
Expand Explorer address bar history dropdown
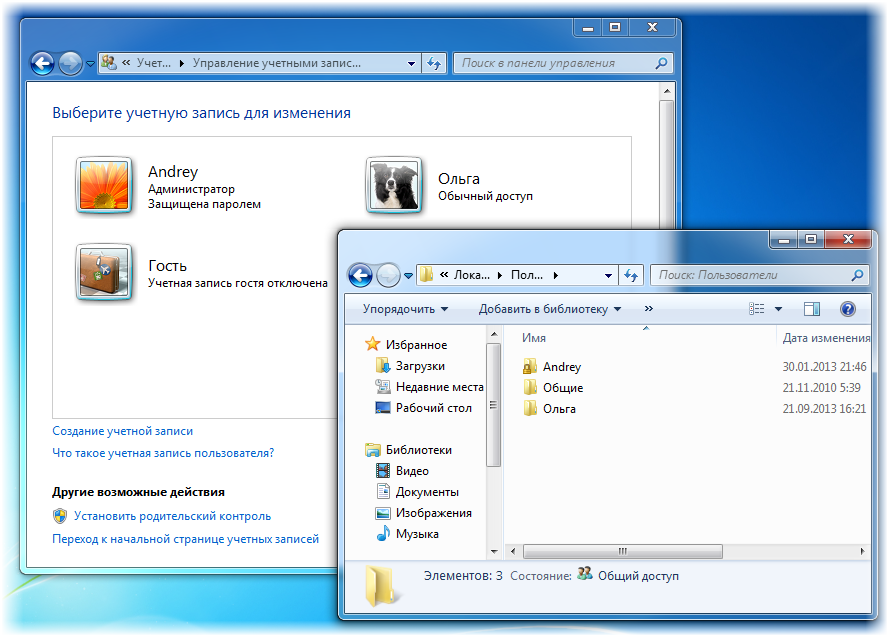[608, 275]
